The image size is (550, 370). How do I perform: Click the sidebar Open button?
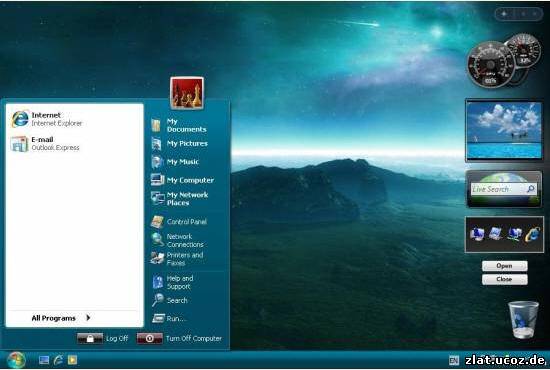(x=504, y=266)
